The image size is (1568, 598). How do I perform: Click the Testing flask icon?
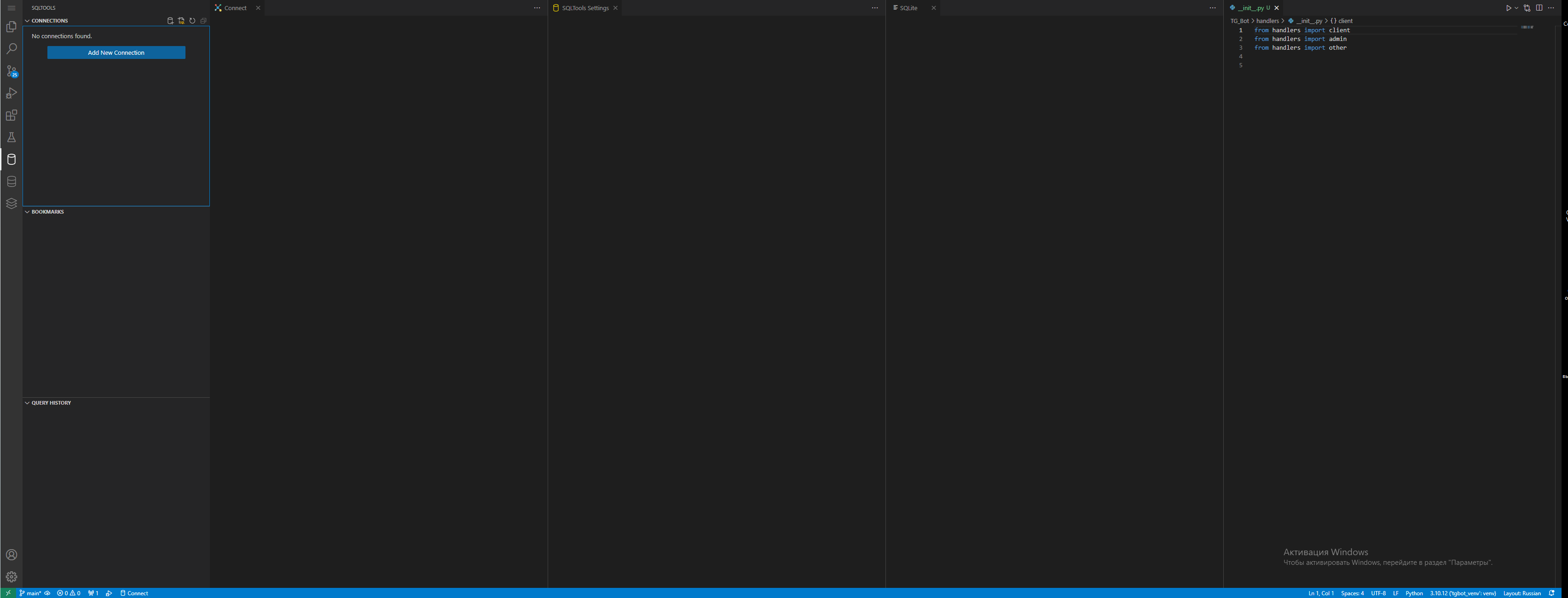pyautogui.click(x=11, y=138)
